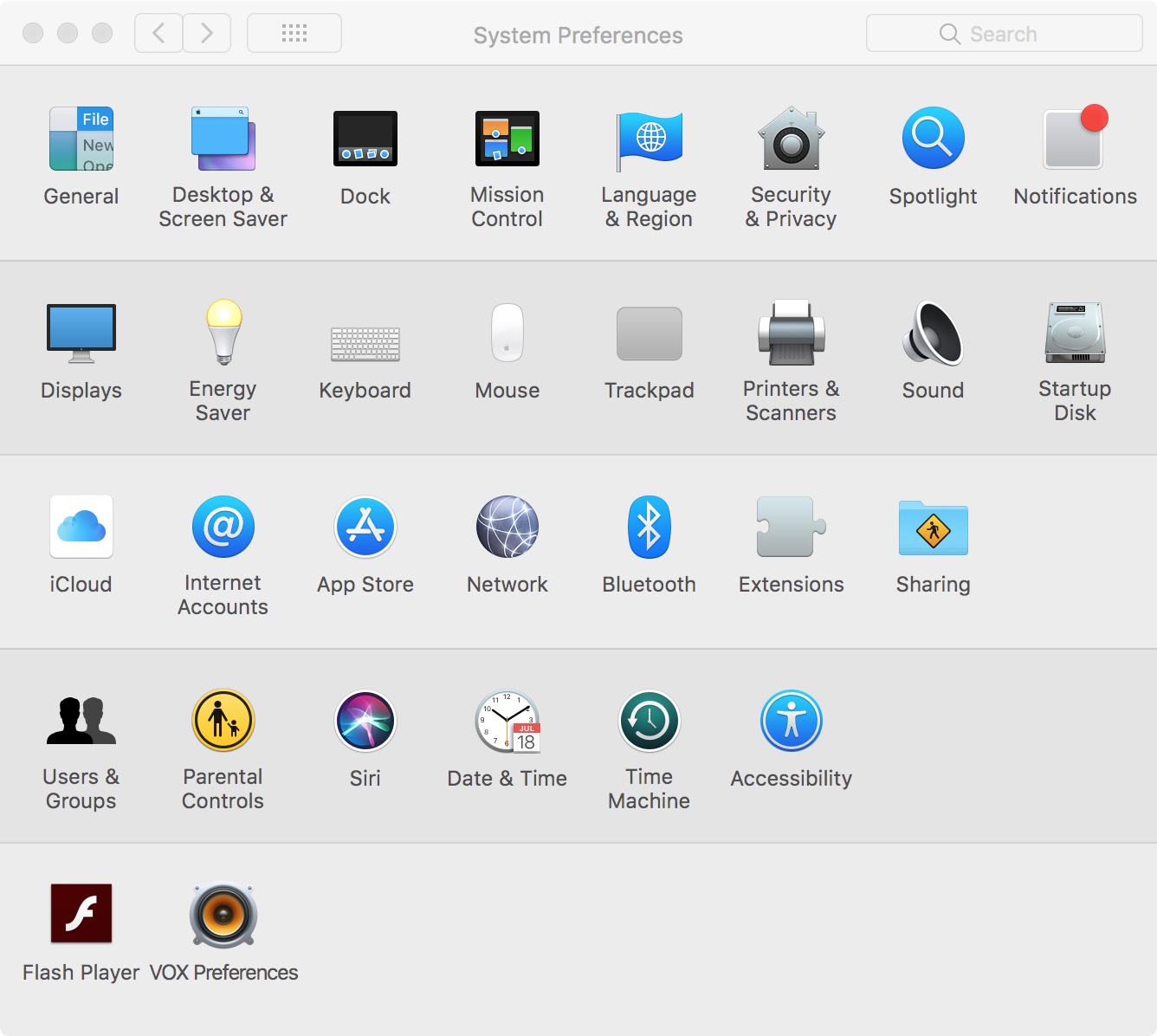Click the forward navigation arrow button
The width and height of the screenshot is (1157, 1036).
(207, 34)
